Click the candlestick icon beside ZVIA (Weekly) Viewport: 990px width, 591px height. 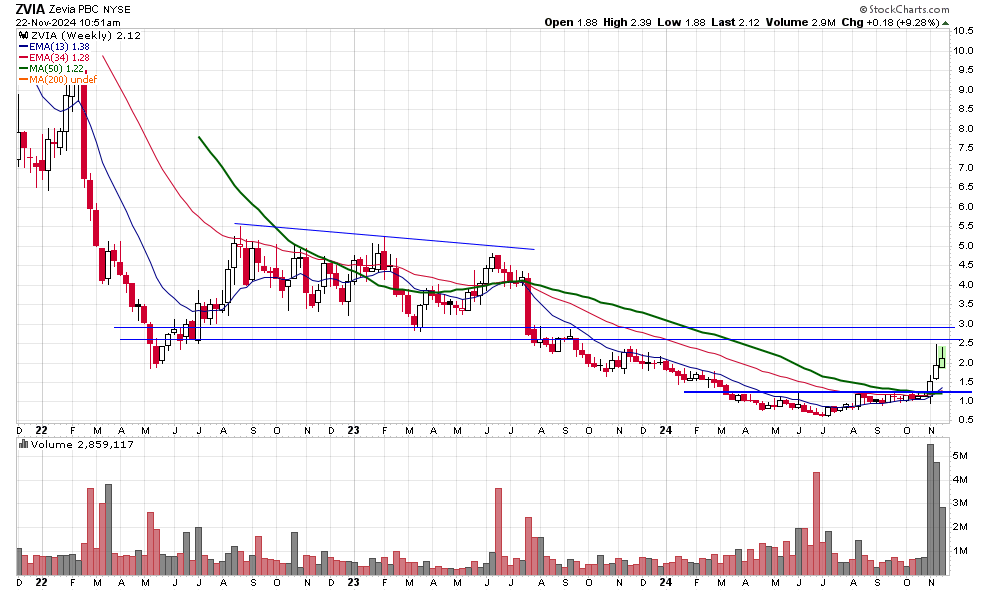(x=24, y=36)
